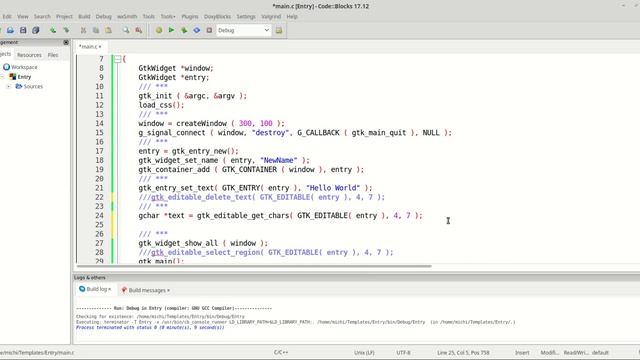Open the Debug menu

(104, 17)
